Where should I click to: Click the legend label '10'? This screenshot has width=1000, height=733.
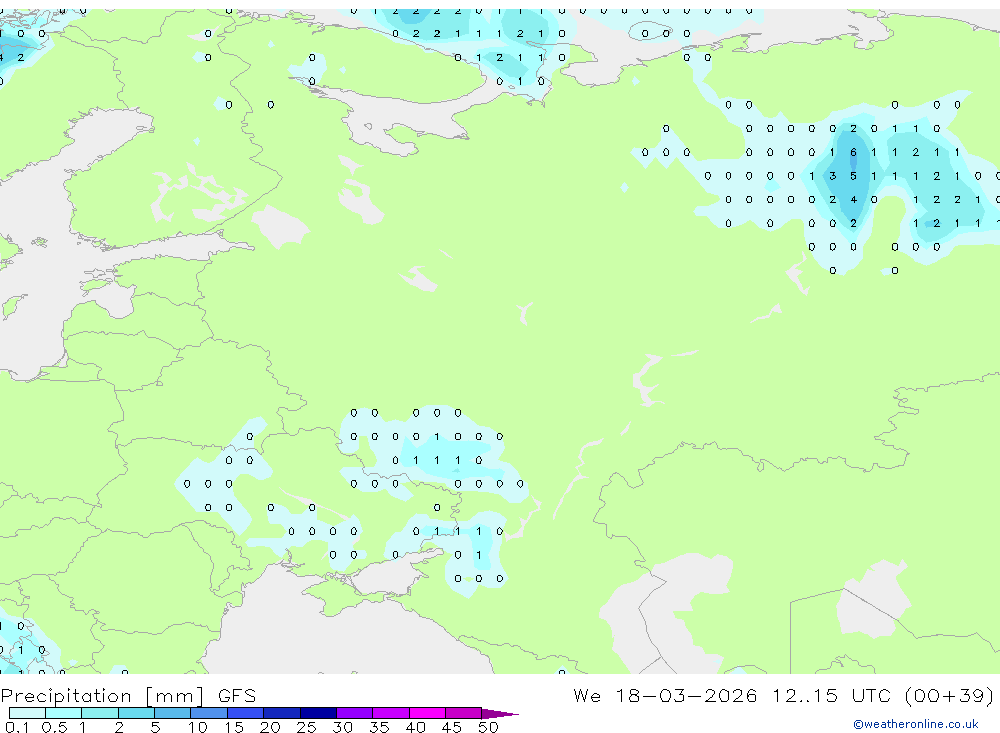point(198,727)
